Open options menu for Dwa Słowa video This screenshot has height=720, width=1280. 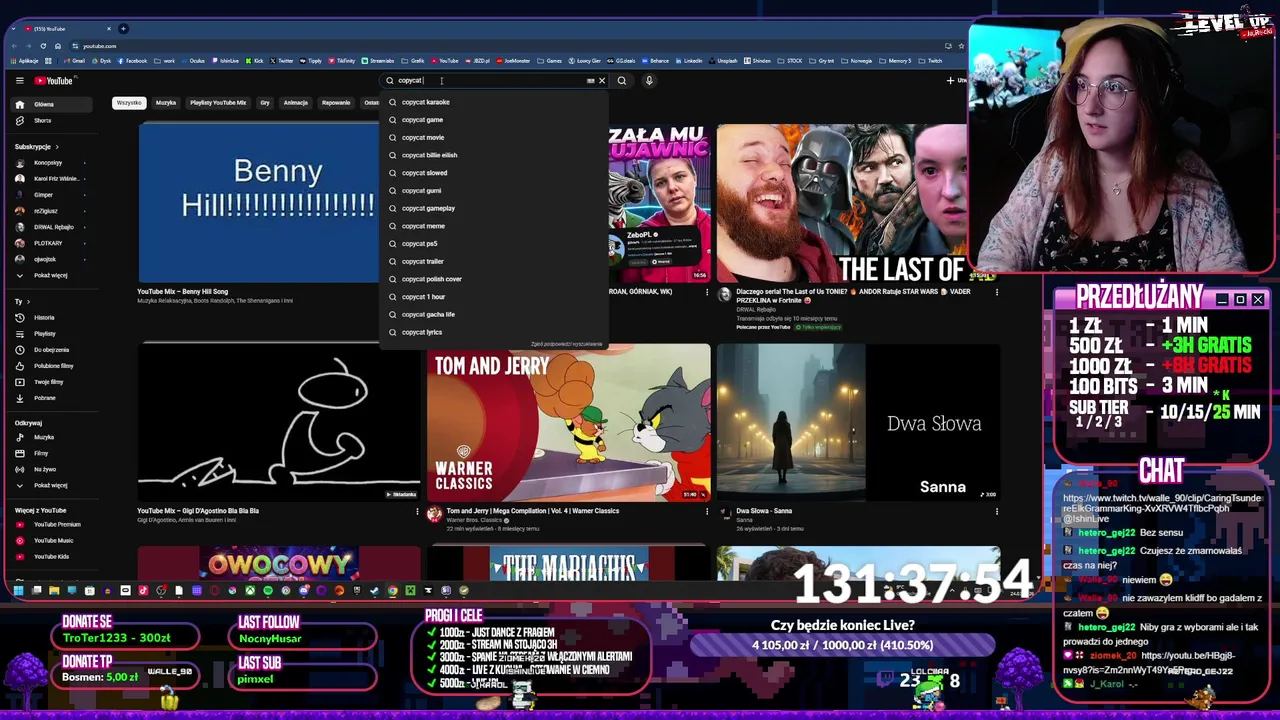pyautogui.click(x=996, y=512)
